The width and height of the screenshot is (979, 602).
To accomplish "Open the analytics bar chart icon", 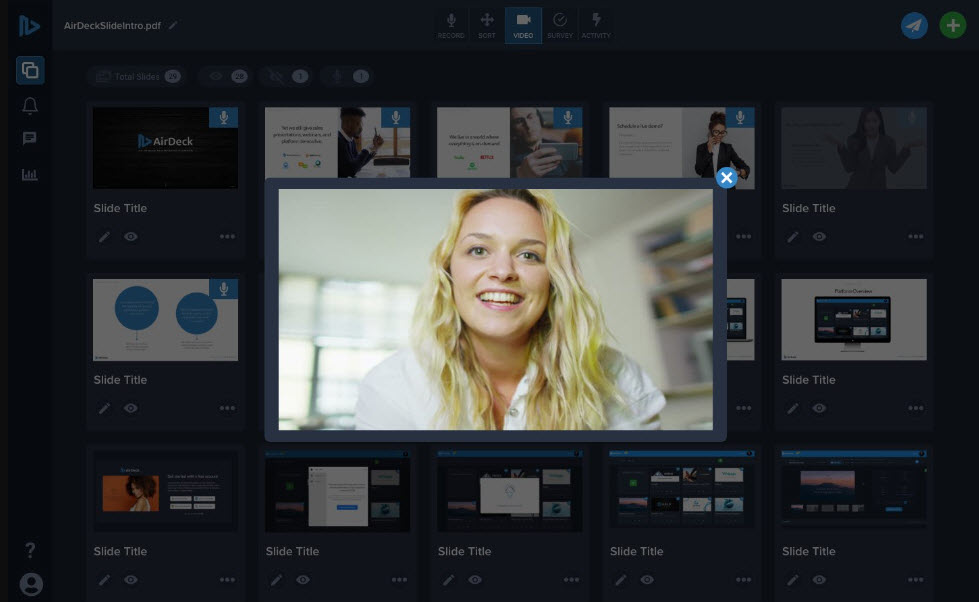I will (x=29, y=174).
